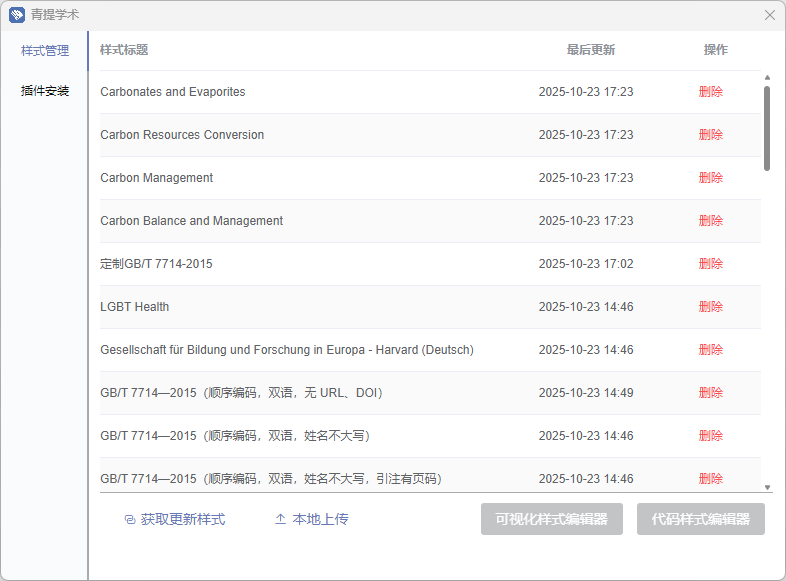Viewport: 786px width, 581px height.
Task: Close the 青提学术 window
Action: (769, 15)
